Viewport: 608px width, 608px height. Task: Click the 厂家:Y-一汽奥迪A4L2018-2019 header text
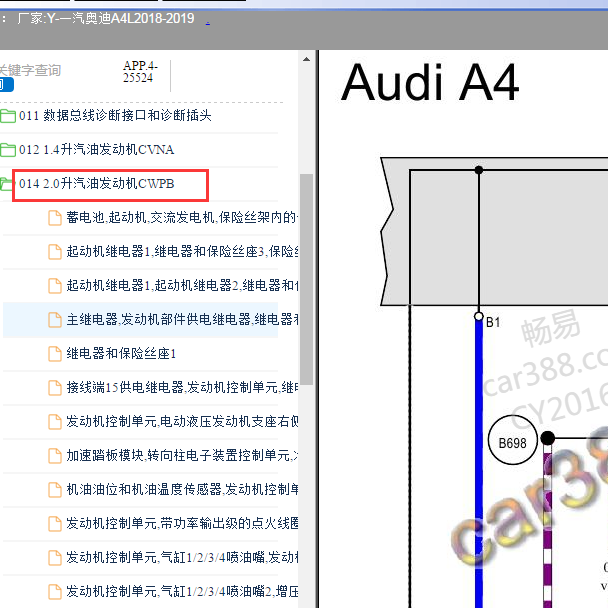click(x=106, y=18)
